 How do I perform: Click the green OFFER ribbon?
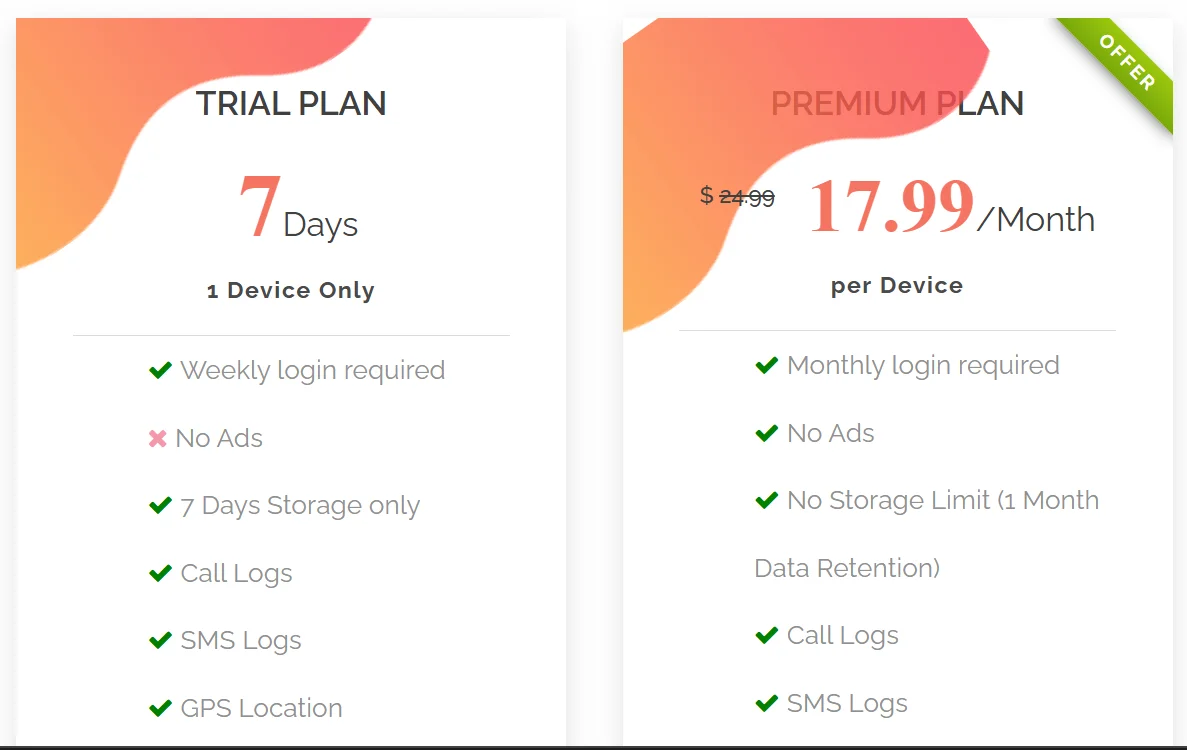click(1126, 63)
